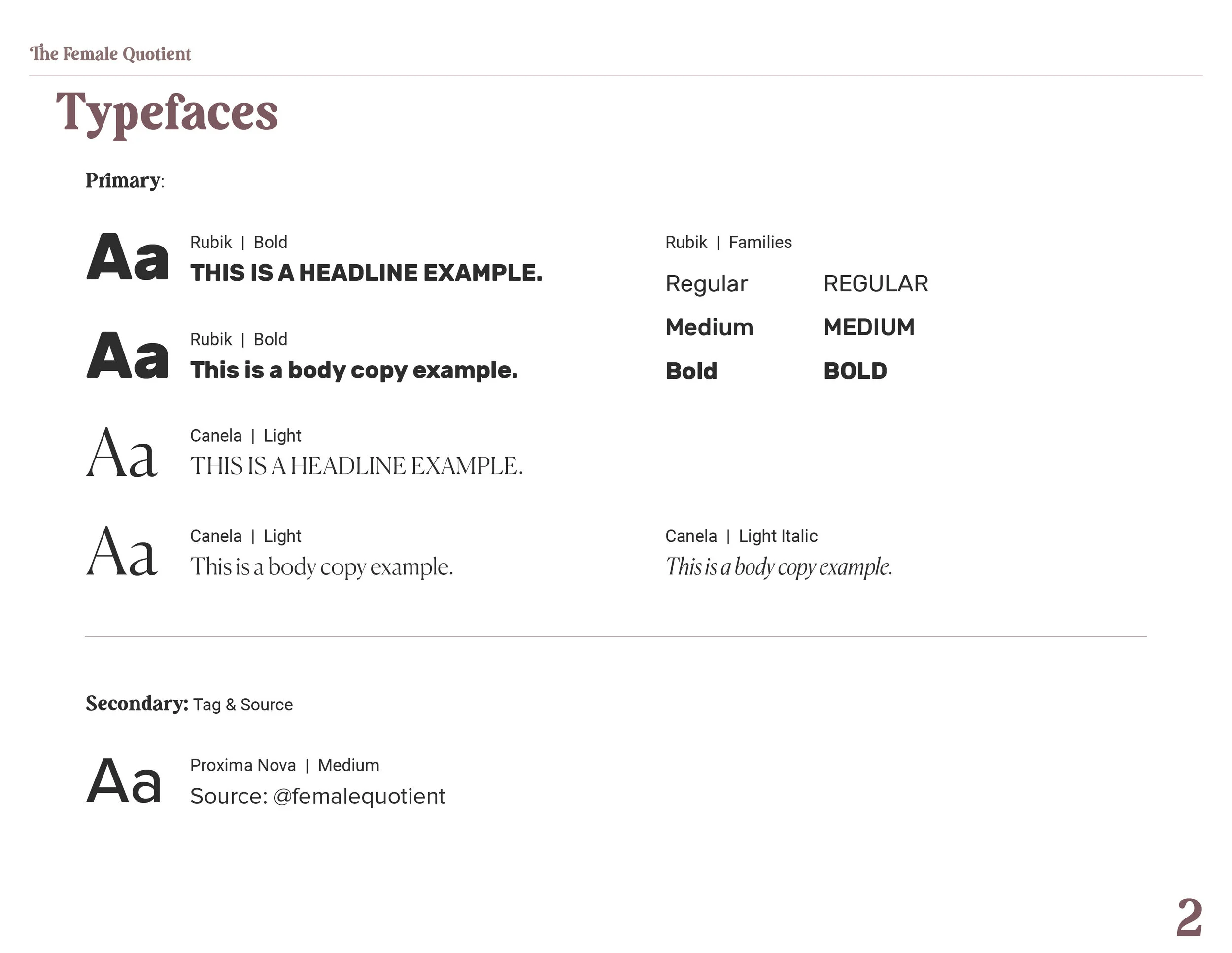Click the Rubik Bold headline Aa specimen
This screenshot has width=1232, height=953.
coord(128,257)
